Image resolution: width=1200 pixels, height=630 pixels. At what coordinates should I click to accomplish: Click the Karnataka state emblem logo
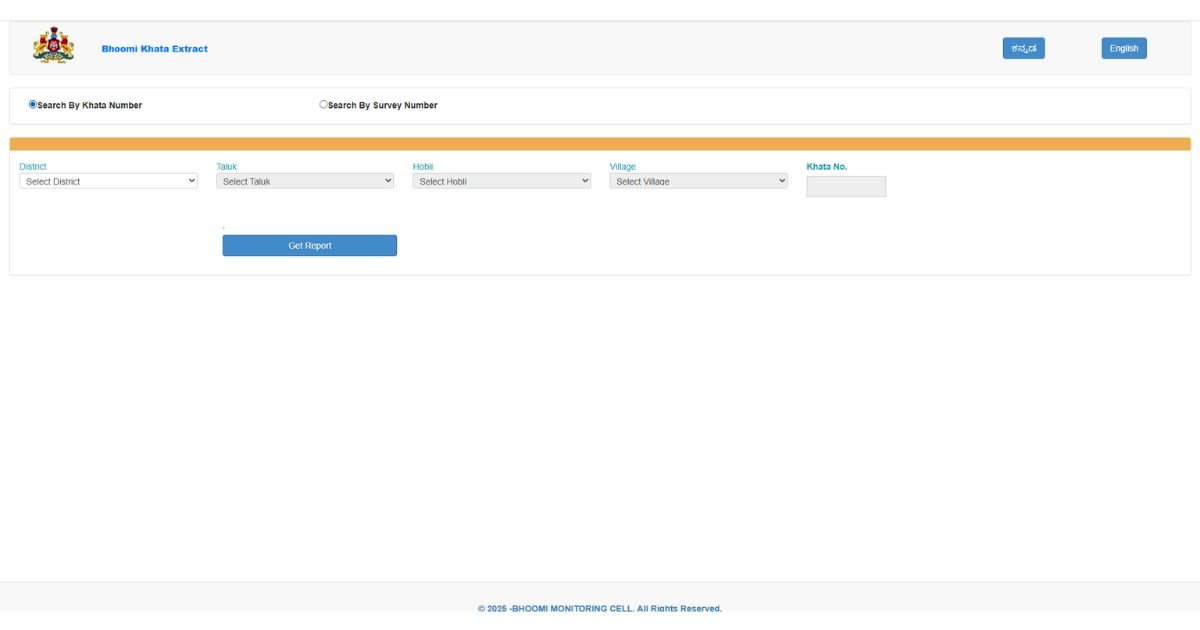click(x=53, y=47)
